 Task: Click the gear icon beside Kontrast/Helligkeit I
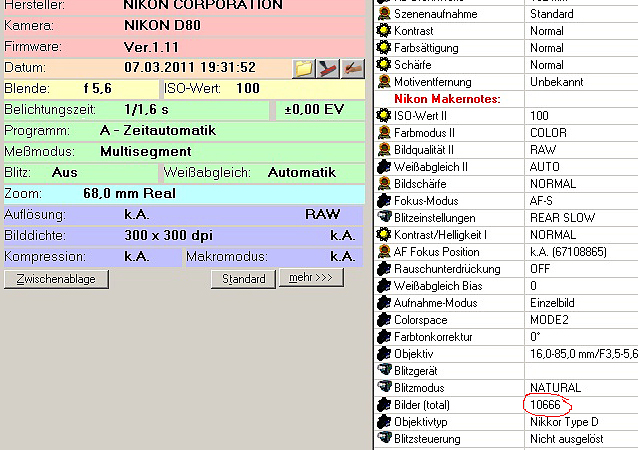coord(384,235)
